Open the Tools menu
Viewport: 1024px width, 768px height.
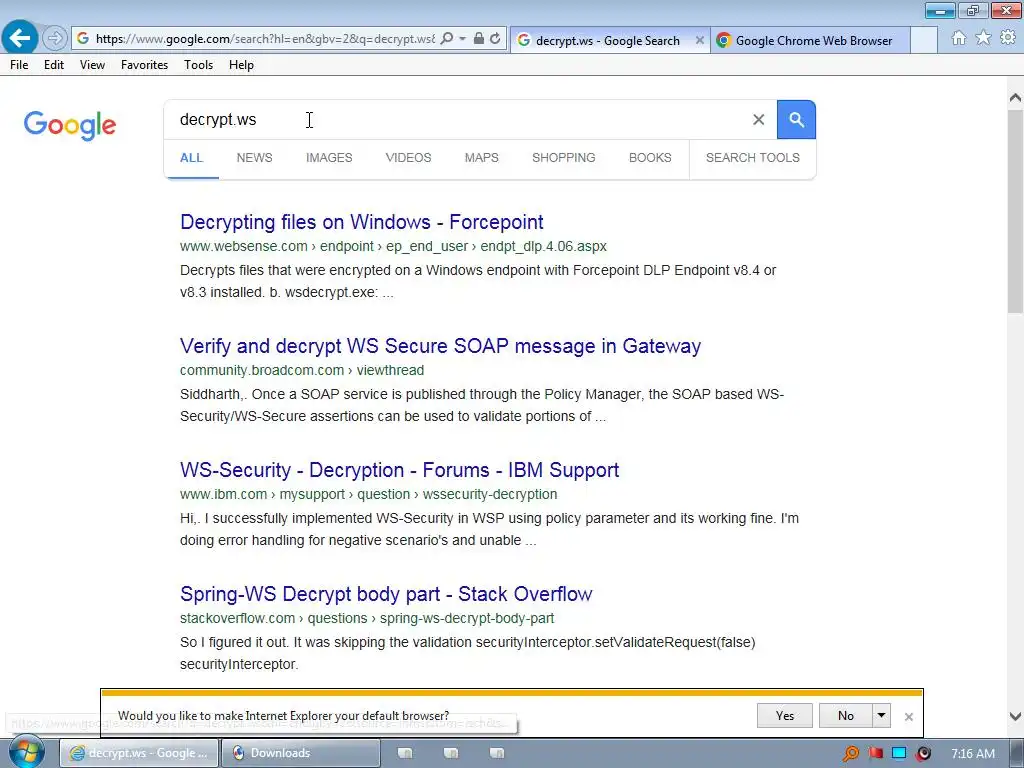[x=198, y=65]
